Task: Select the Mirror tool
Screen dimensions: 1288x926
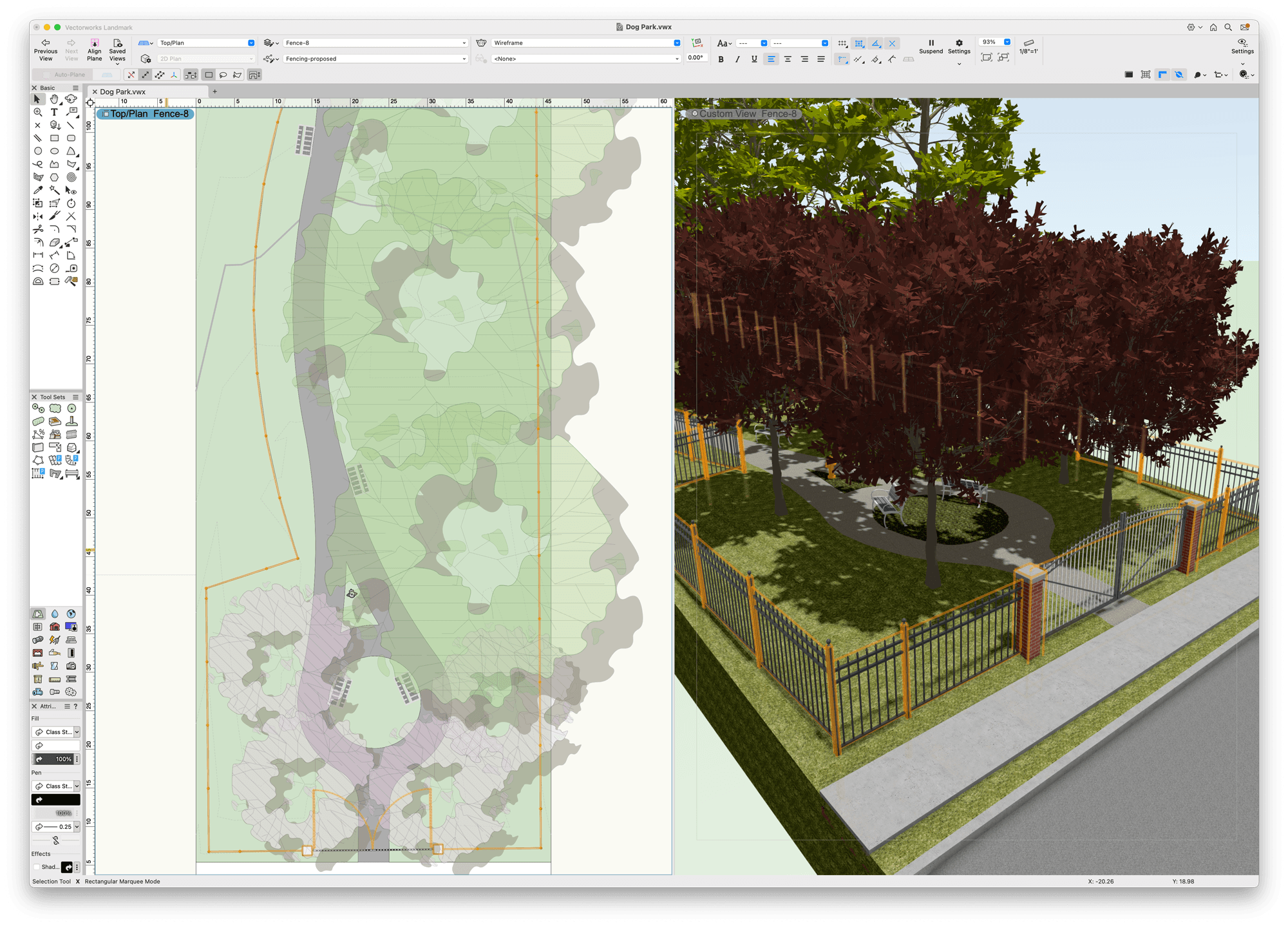Action: click(37, 216)
